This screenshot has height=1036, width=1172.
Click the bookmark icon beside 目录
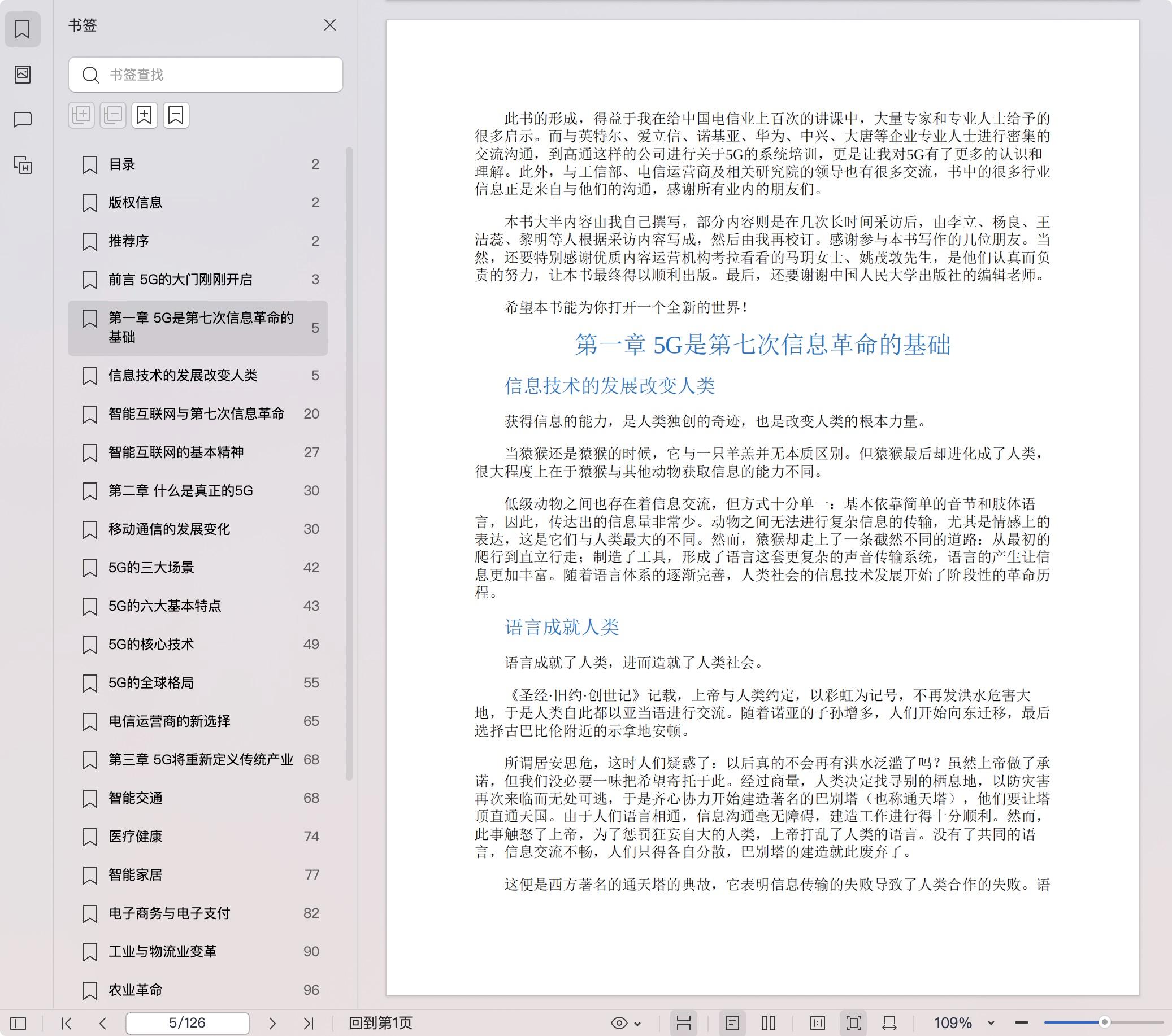click(x=90, y=165)
